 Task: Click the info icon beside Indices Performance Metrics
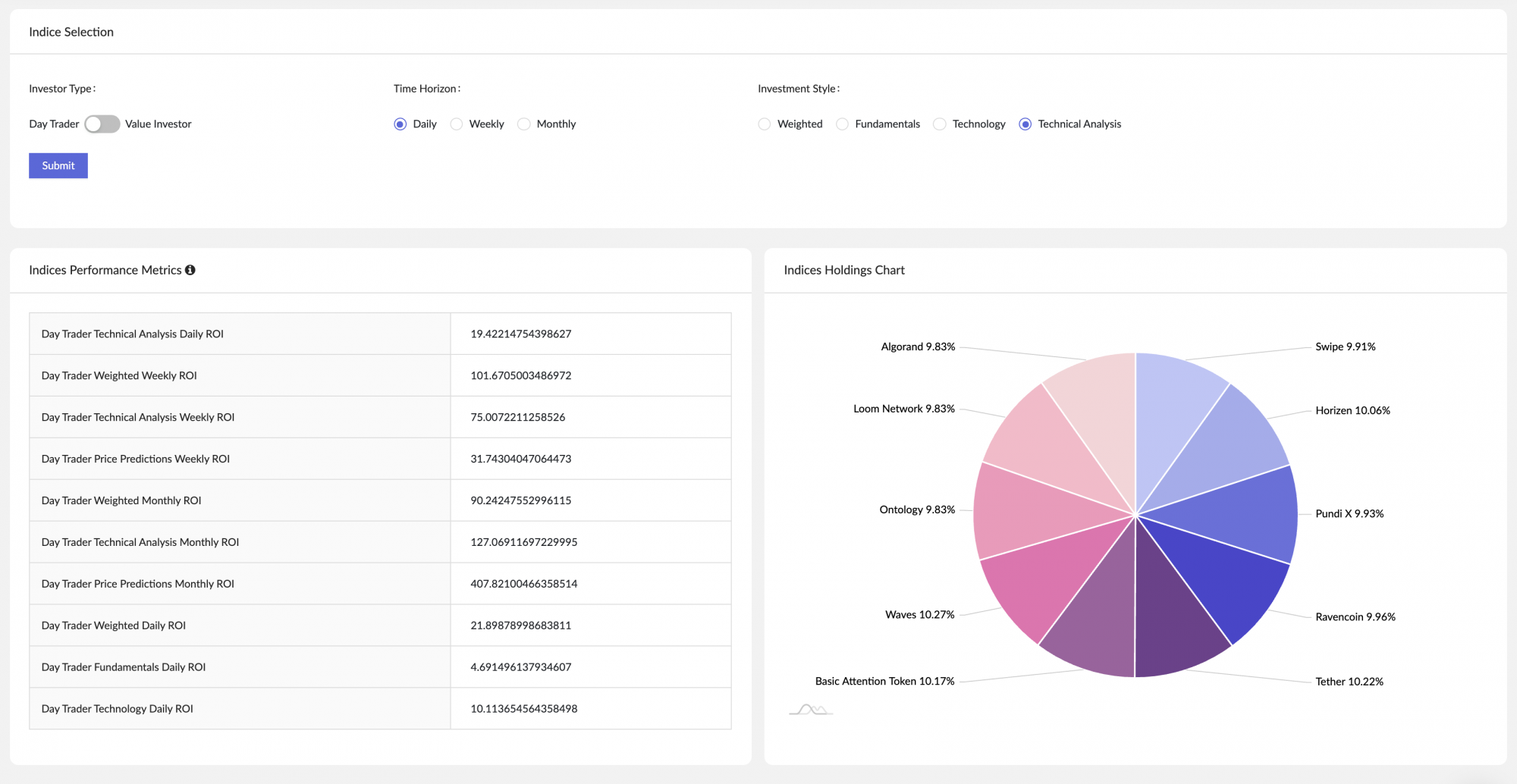click(x=190, y=270)
